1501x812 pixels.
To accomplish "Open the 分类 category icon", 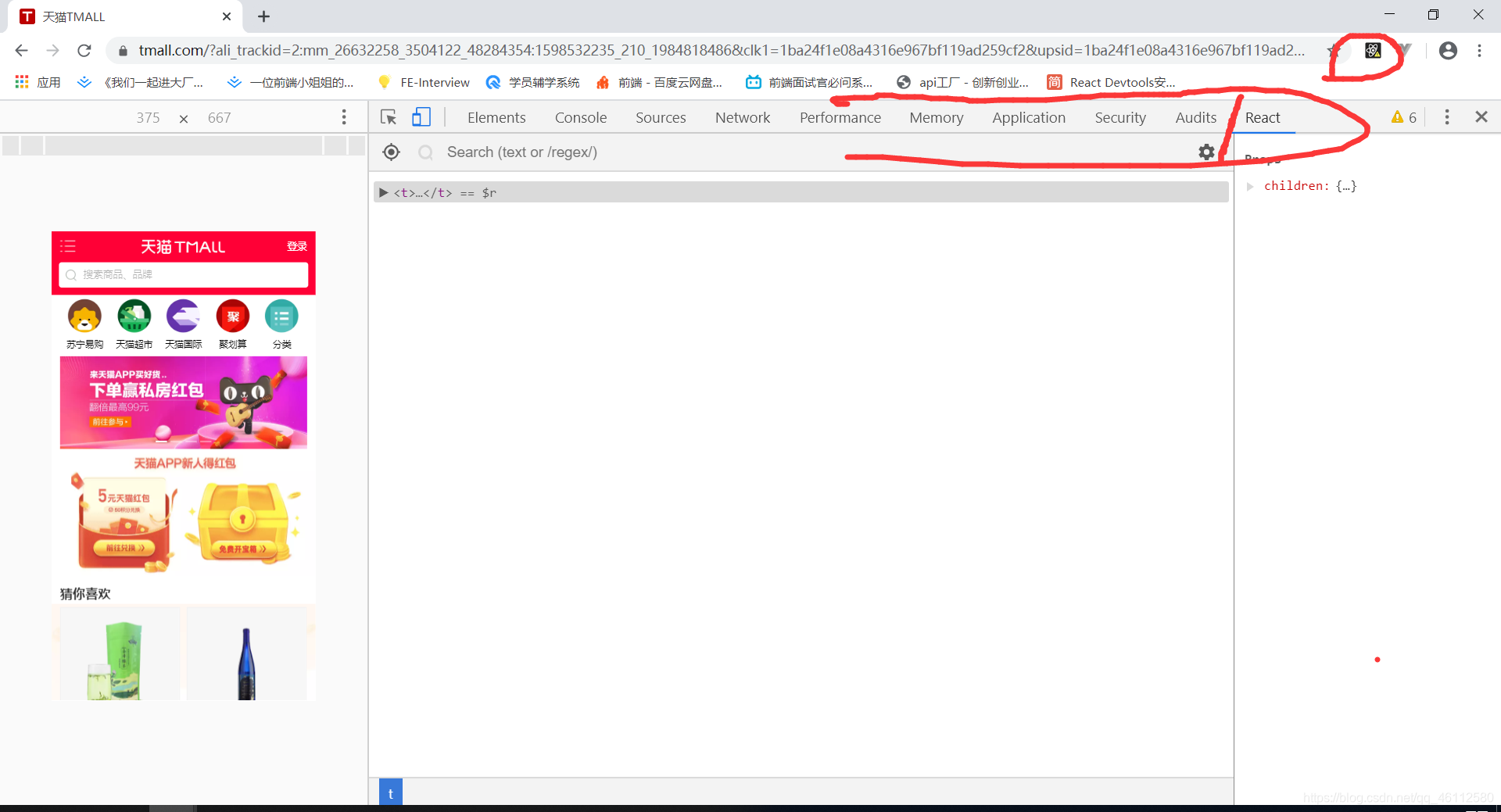I will tap(281, 324).
